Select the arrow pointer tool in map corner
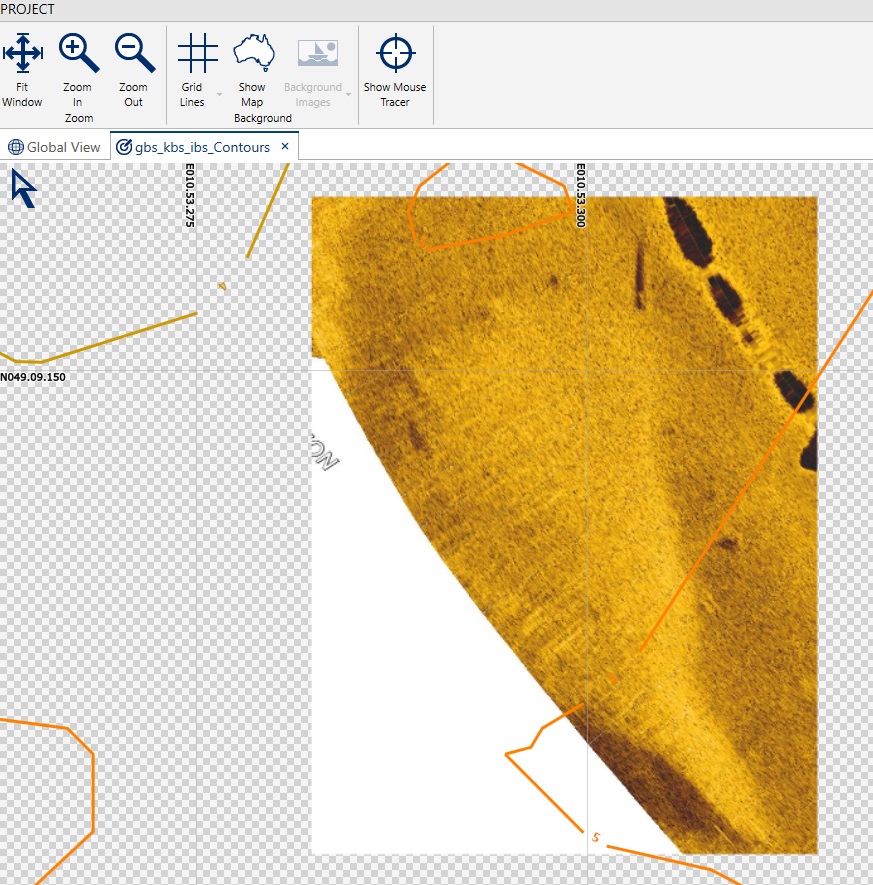This screenshot has width=873, height=885. (x=24, y=188)
